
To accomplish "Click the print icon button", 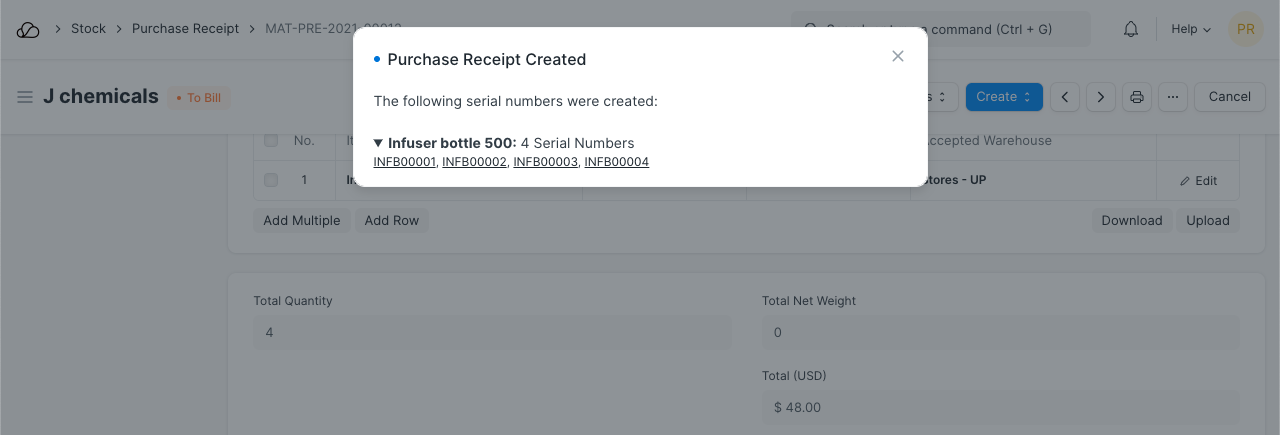I will click(1137, 97).
